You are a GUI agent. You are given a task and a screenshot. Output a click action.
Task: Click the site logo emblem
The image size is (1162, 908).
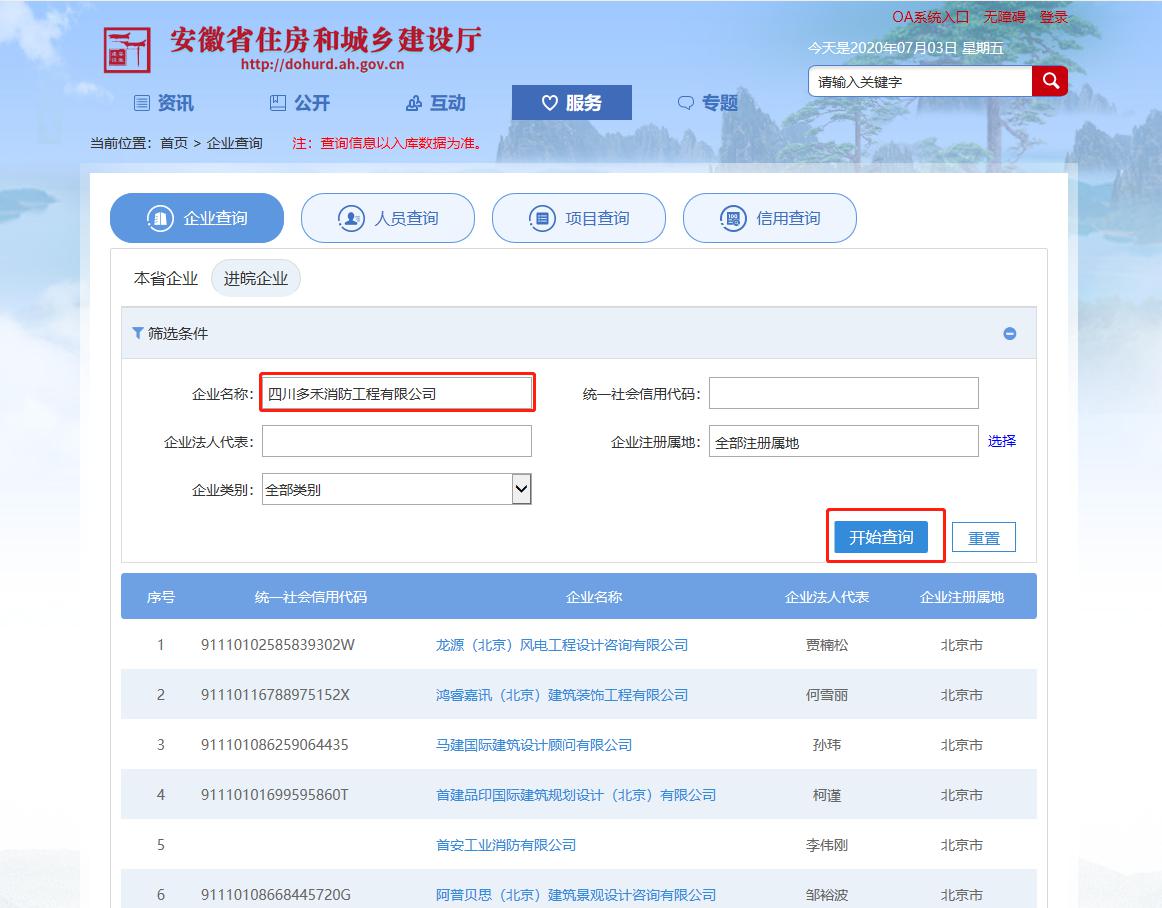click(x=127, y=50)
